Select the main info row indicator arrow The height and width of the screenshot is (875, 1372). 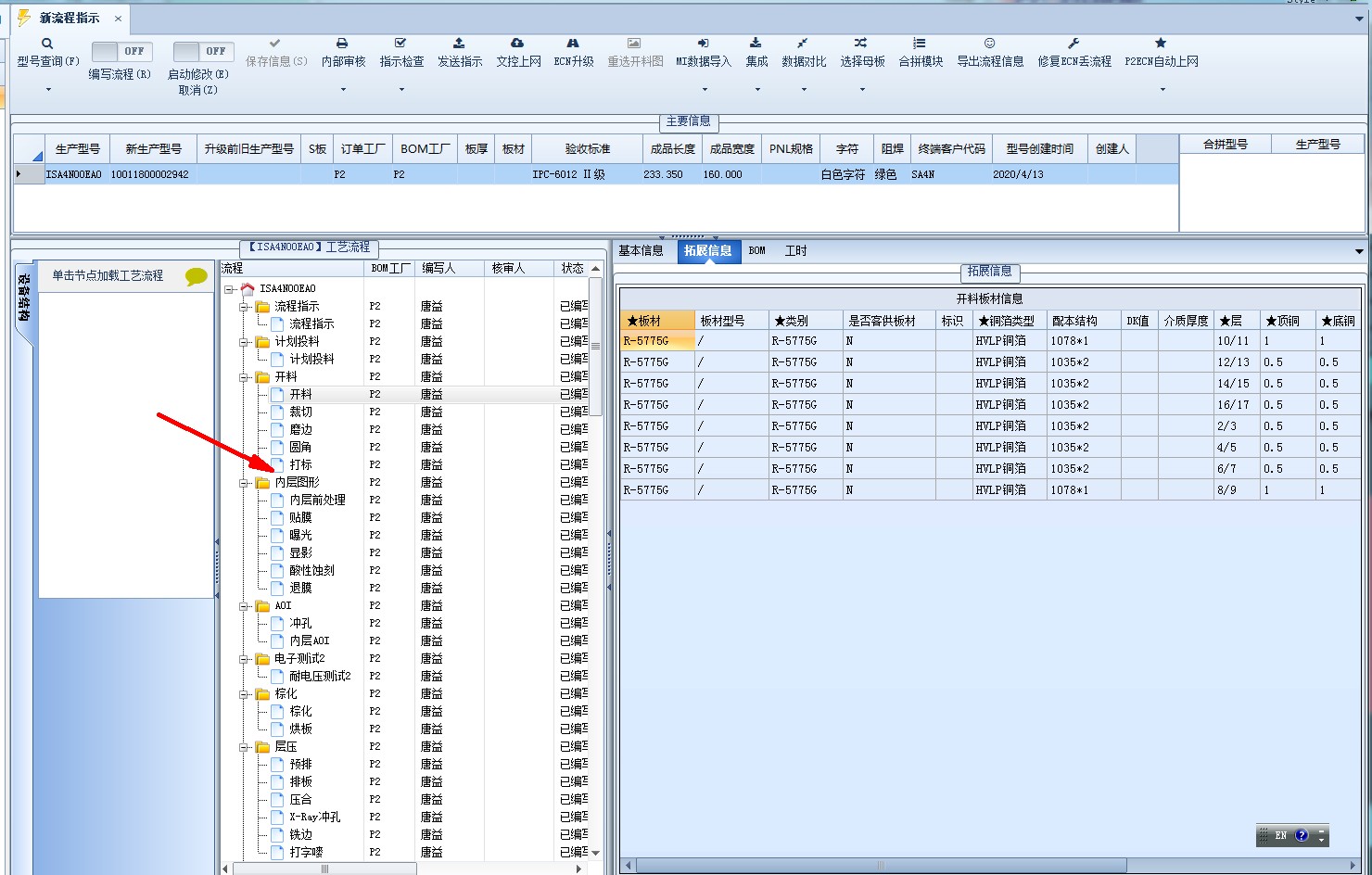click(19, 174)
